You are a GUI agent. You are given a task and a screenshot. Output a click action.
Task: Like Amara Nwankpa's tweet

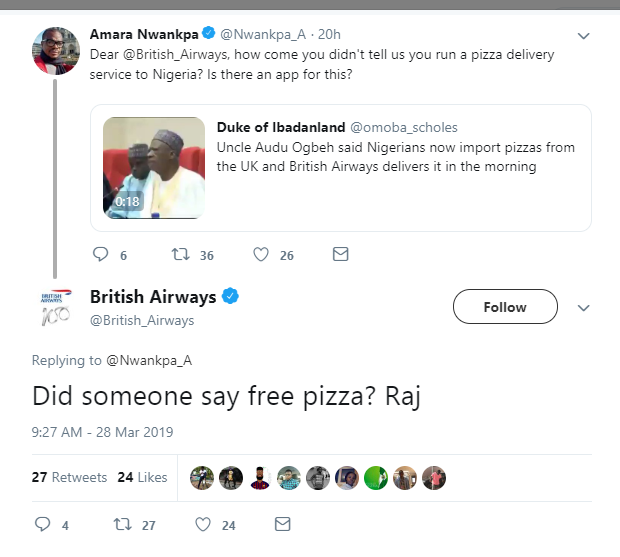[261, 255]
